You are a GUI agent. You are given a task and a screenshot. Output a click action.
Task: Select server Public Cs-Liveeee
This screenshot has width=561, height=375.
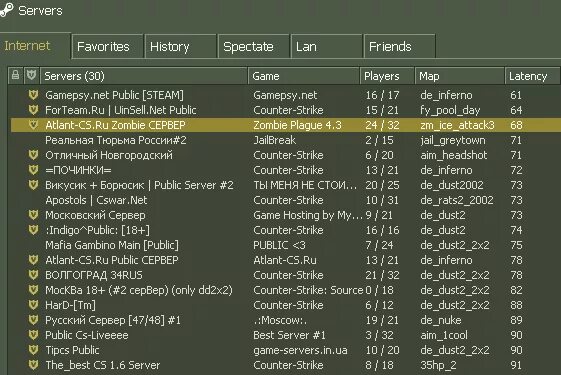(87, 336)
